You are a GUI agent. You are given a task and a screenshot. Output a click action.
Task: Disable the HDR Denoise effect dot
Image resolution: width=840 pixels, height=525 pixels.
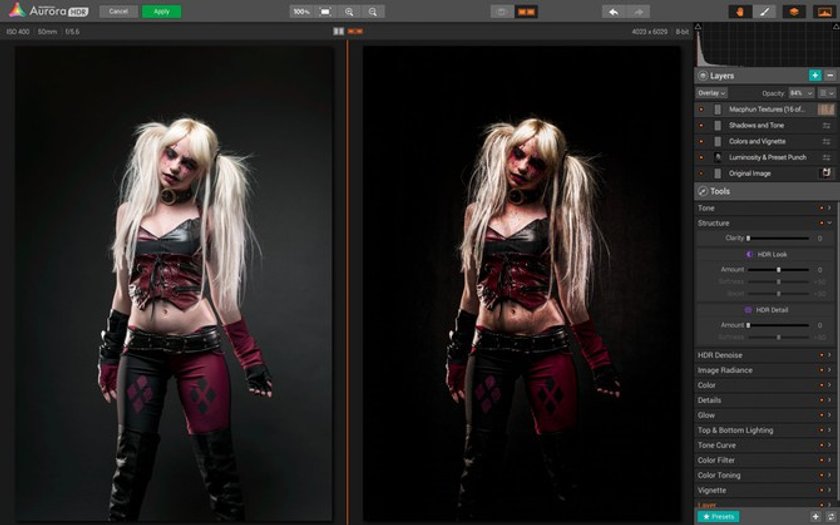tap(821, 355)
